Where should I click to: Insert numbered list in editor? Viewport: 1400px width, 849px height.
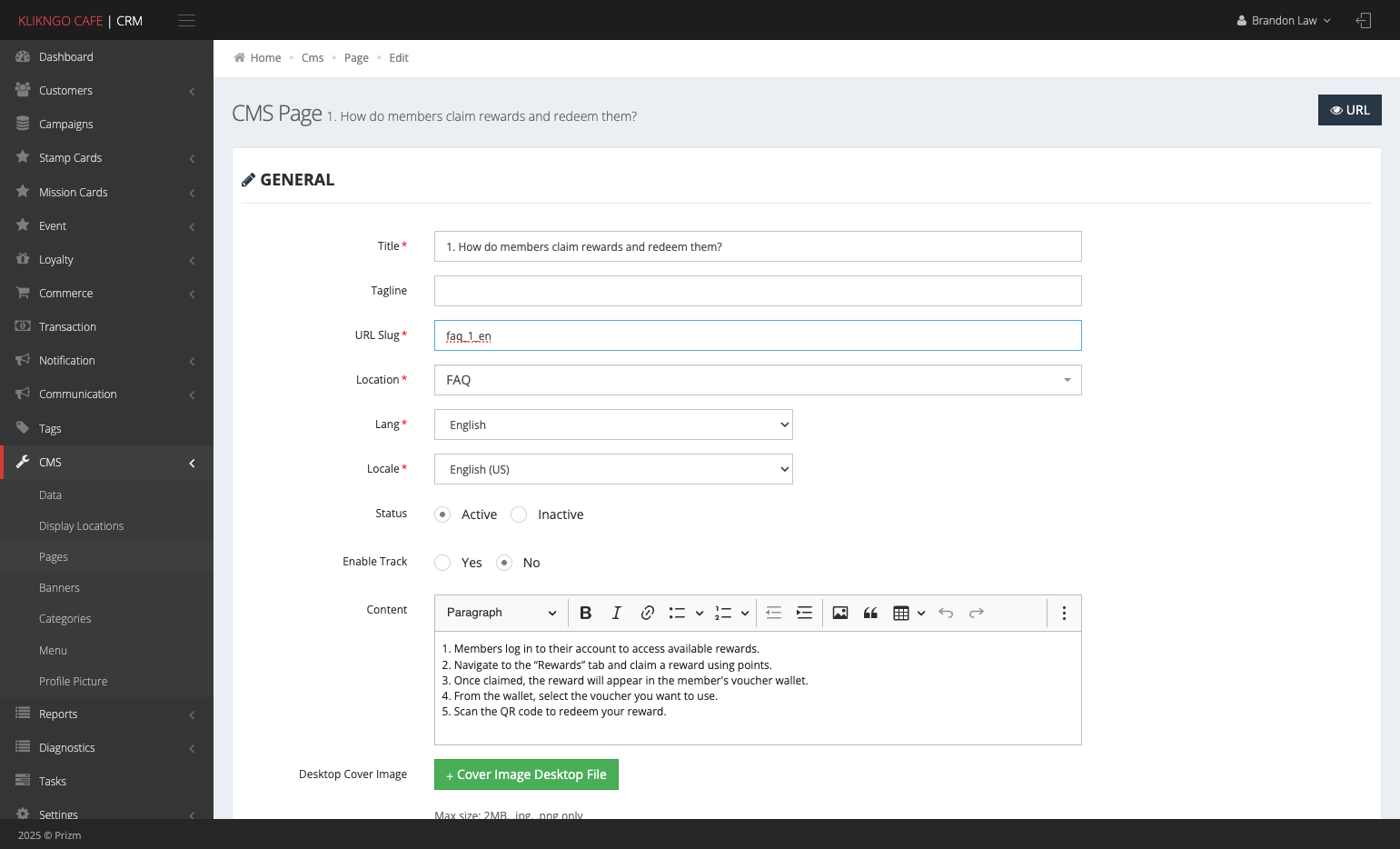click(723, 613)
